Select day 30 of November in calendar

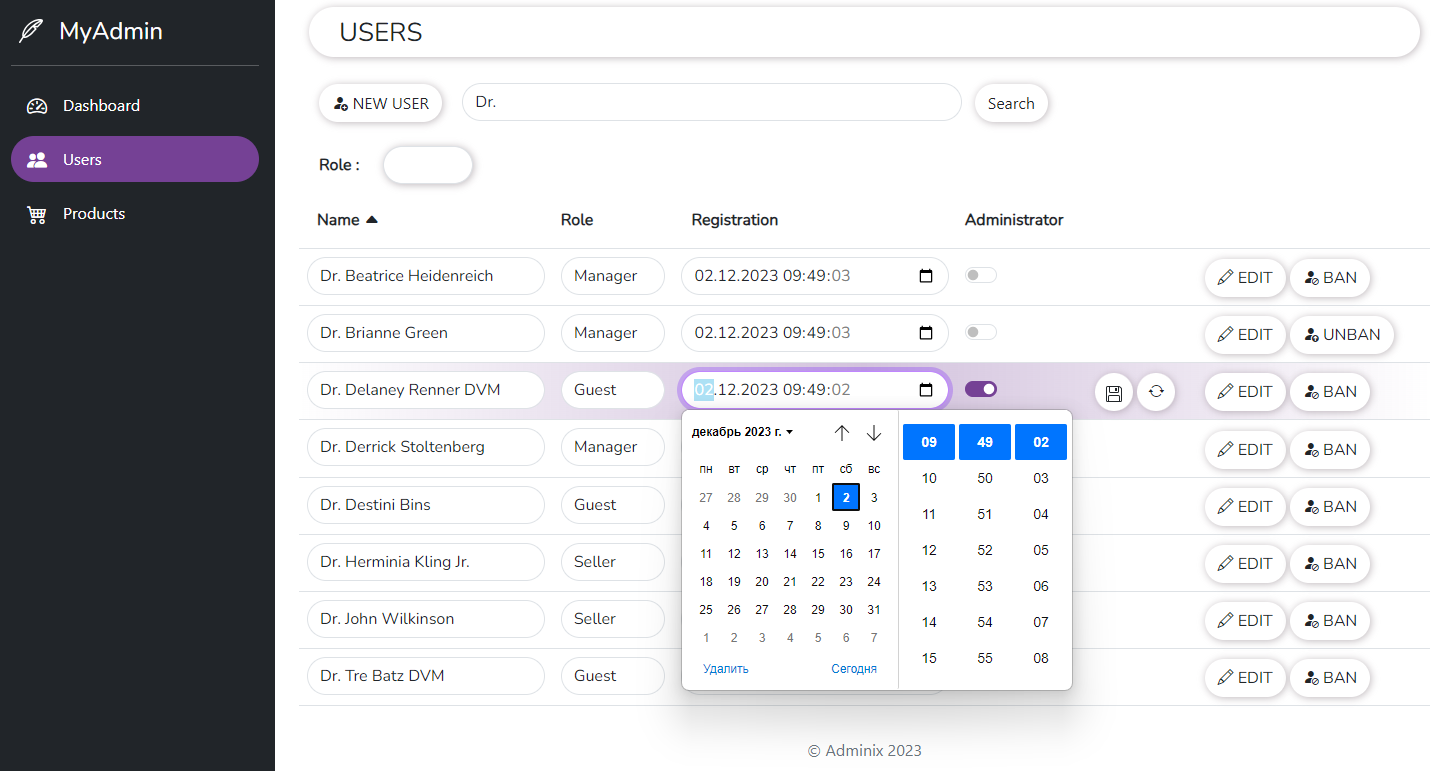(790, 498)
